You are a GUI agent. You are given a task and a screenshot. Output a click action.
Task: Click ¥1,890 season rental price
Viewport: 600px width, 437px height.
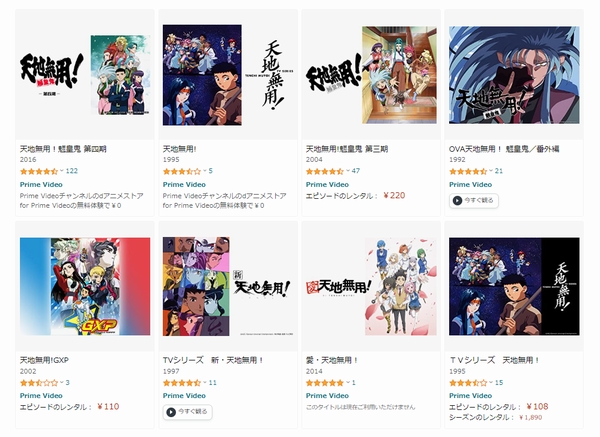coord(530,417)
